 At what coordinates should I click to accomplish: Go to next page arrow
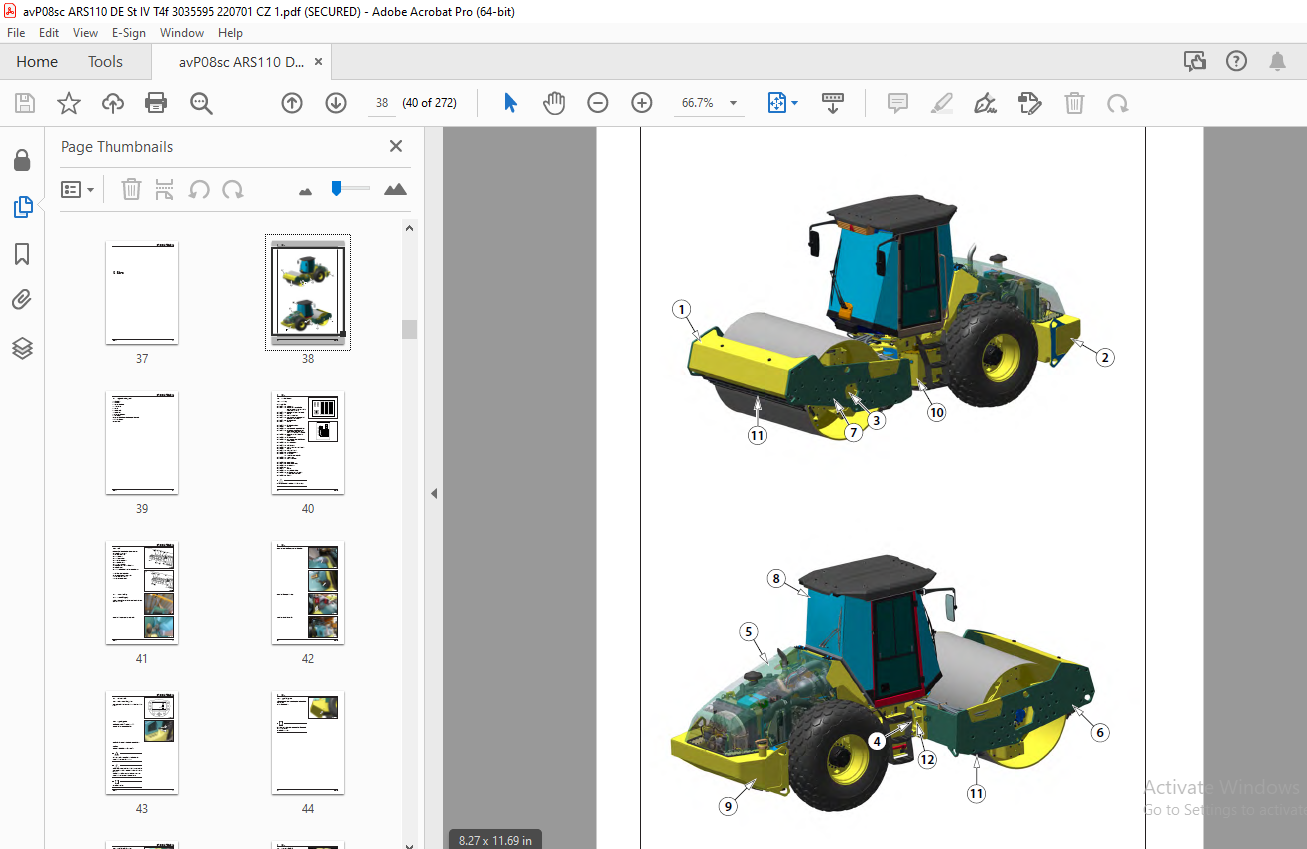[336, 103]
